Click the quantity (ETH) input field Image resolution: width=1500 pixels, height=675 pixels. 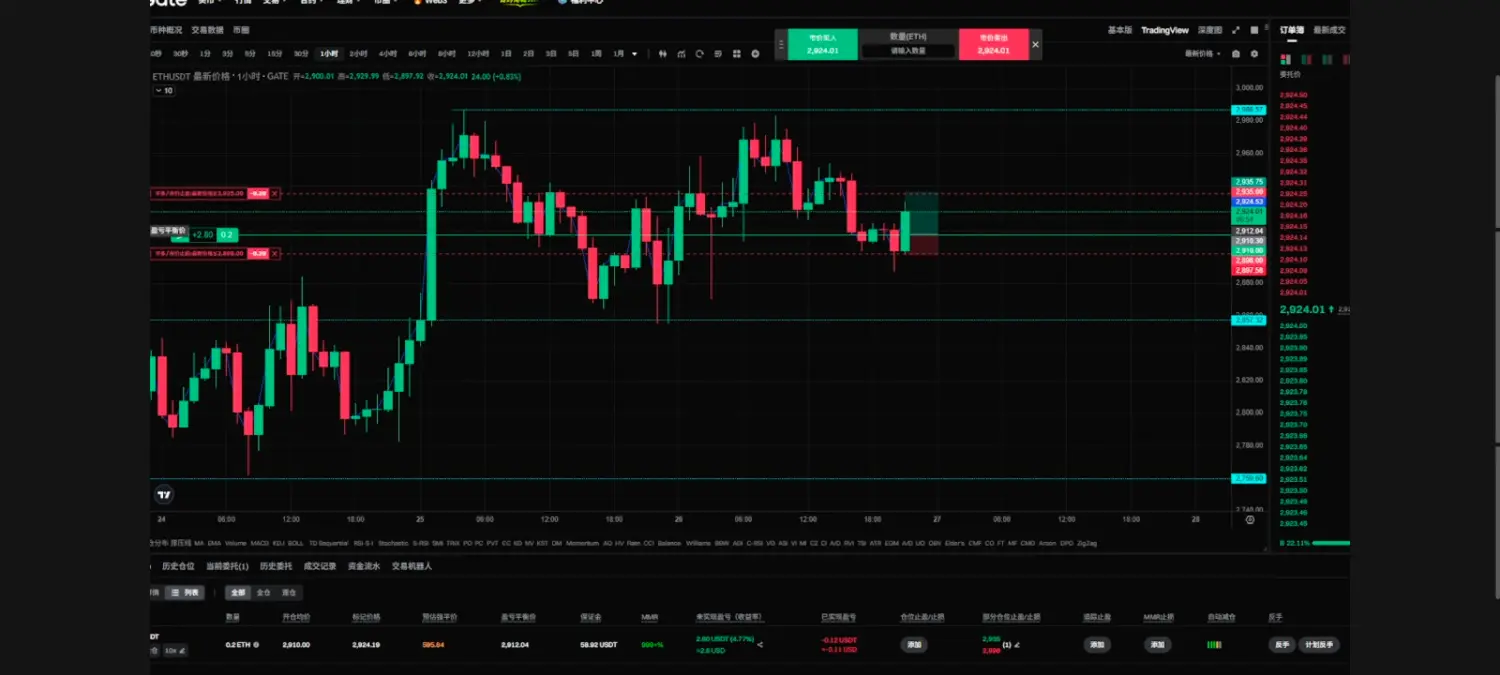click(908, 50)
